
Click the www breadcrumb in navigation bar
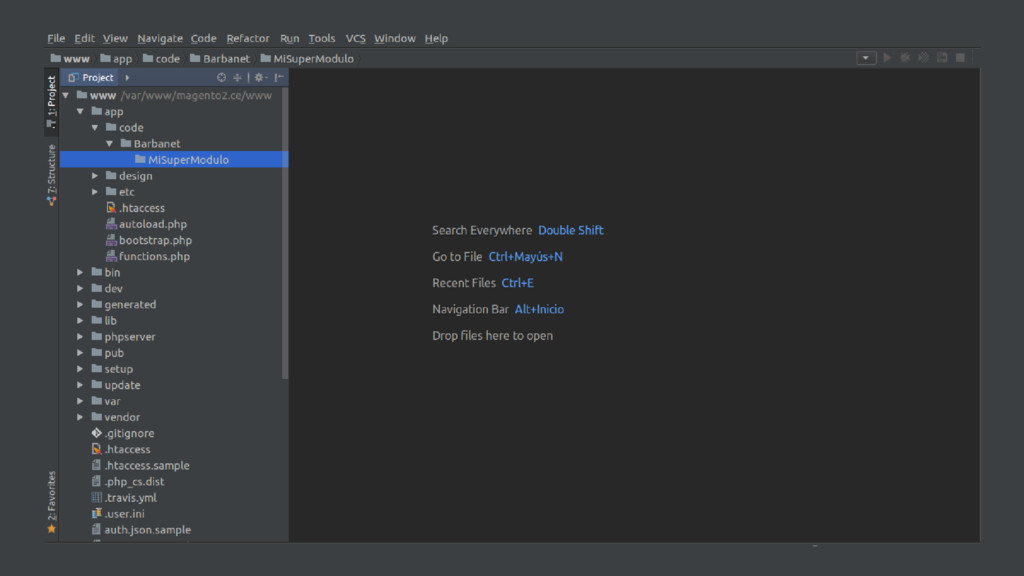click(70, 59)
